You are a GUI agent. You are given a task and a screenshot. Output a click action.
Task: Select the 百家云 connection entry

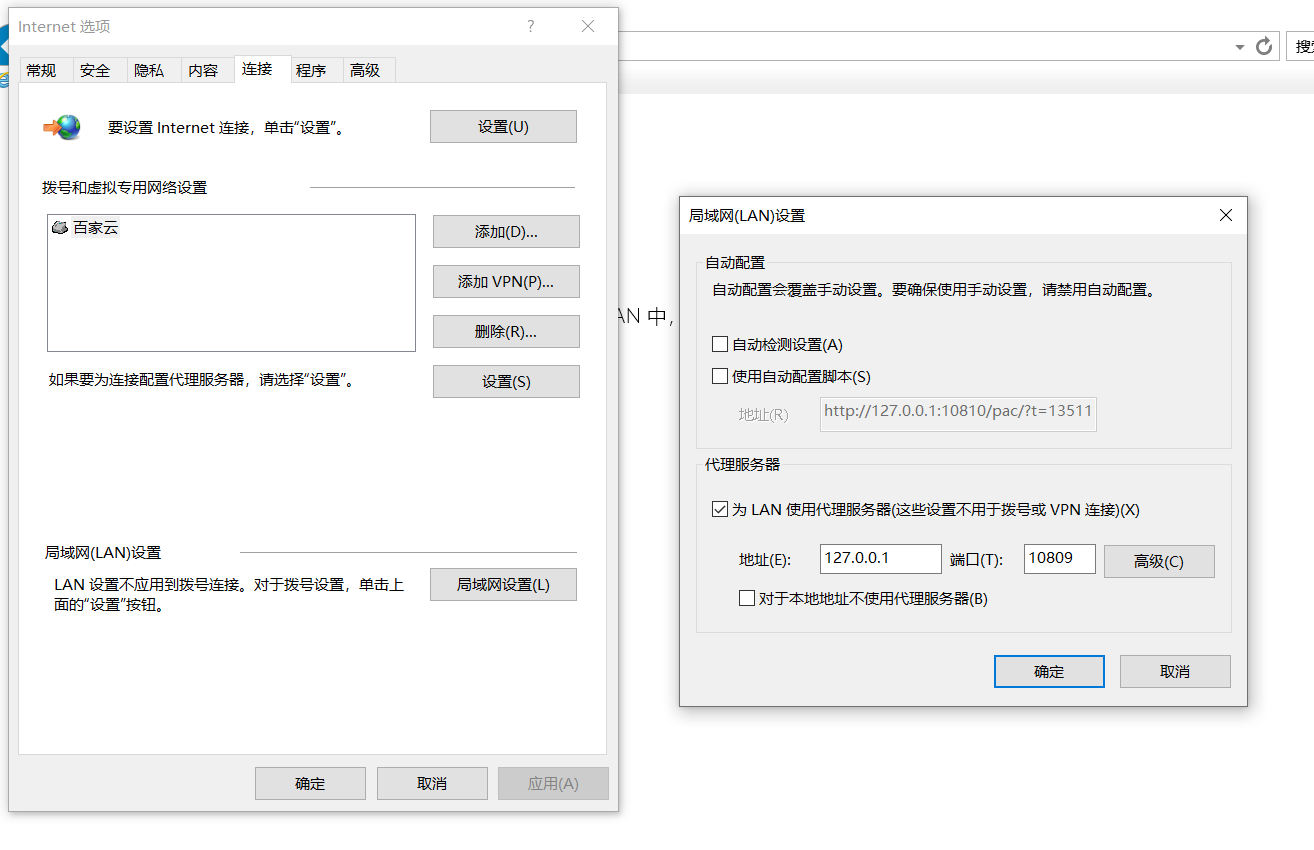click(x=85, y=228)
